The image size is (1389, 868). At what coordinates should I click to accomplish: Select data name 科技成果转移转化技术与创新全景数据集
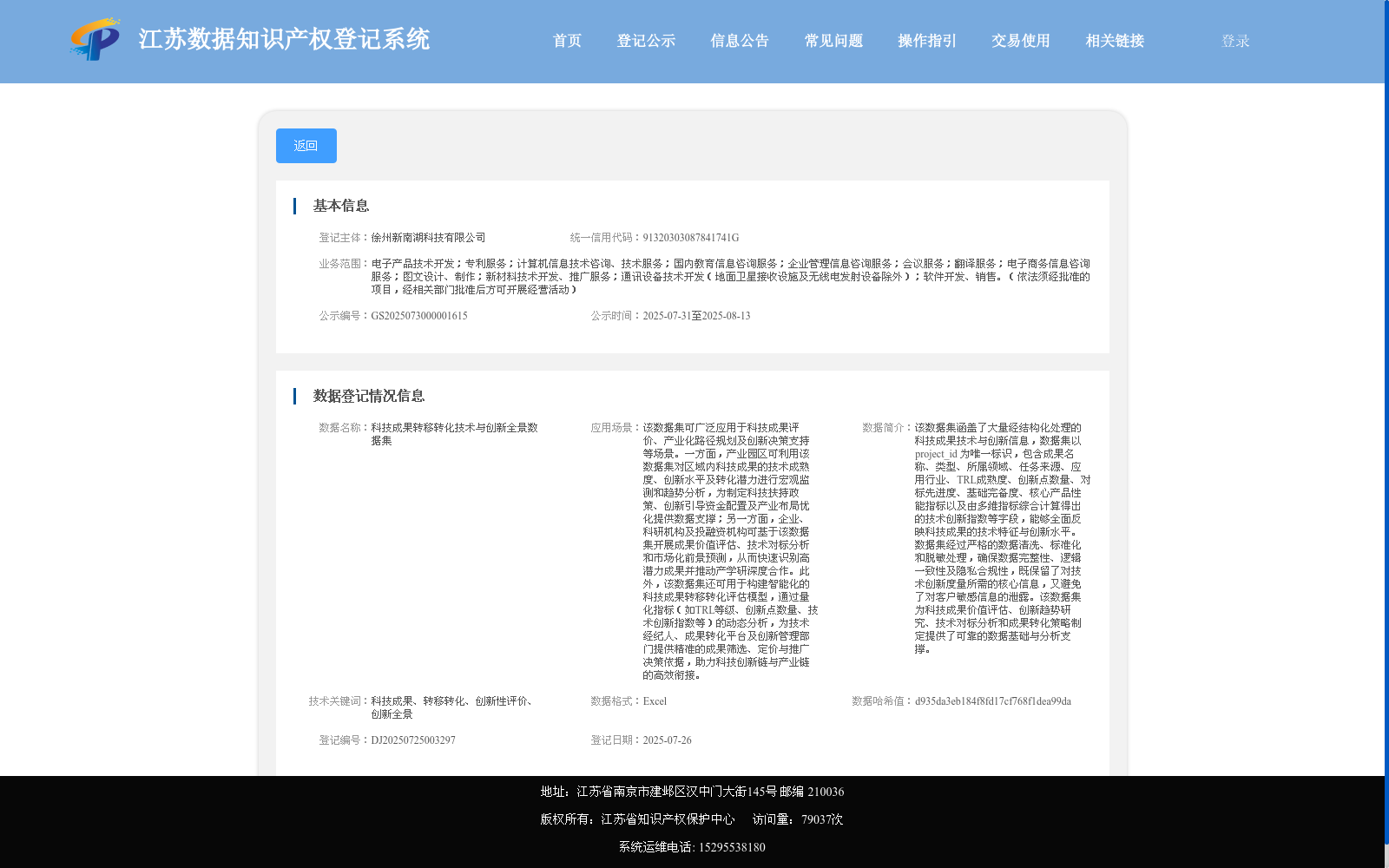tap(454, 434)
